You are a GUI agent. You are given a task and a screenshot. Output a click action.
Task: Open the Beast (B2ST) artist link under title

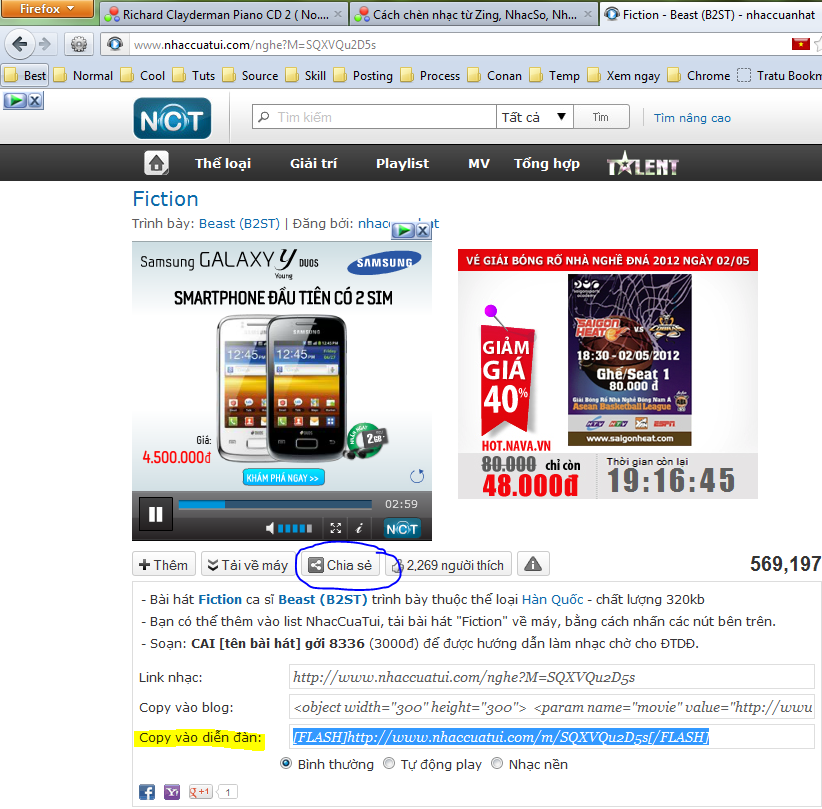click(239, 223)
